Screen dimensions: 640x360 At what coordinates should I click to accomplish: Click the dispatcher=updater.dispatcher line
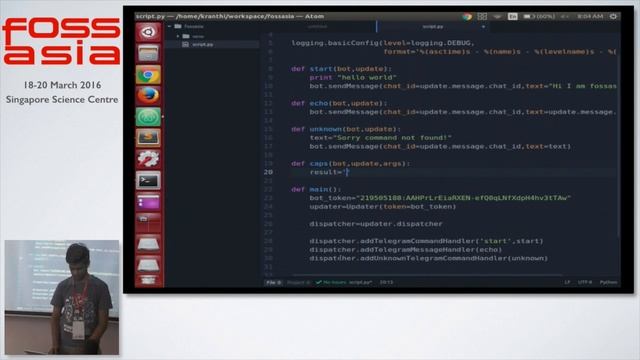pos(376,224)
